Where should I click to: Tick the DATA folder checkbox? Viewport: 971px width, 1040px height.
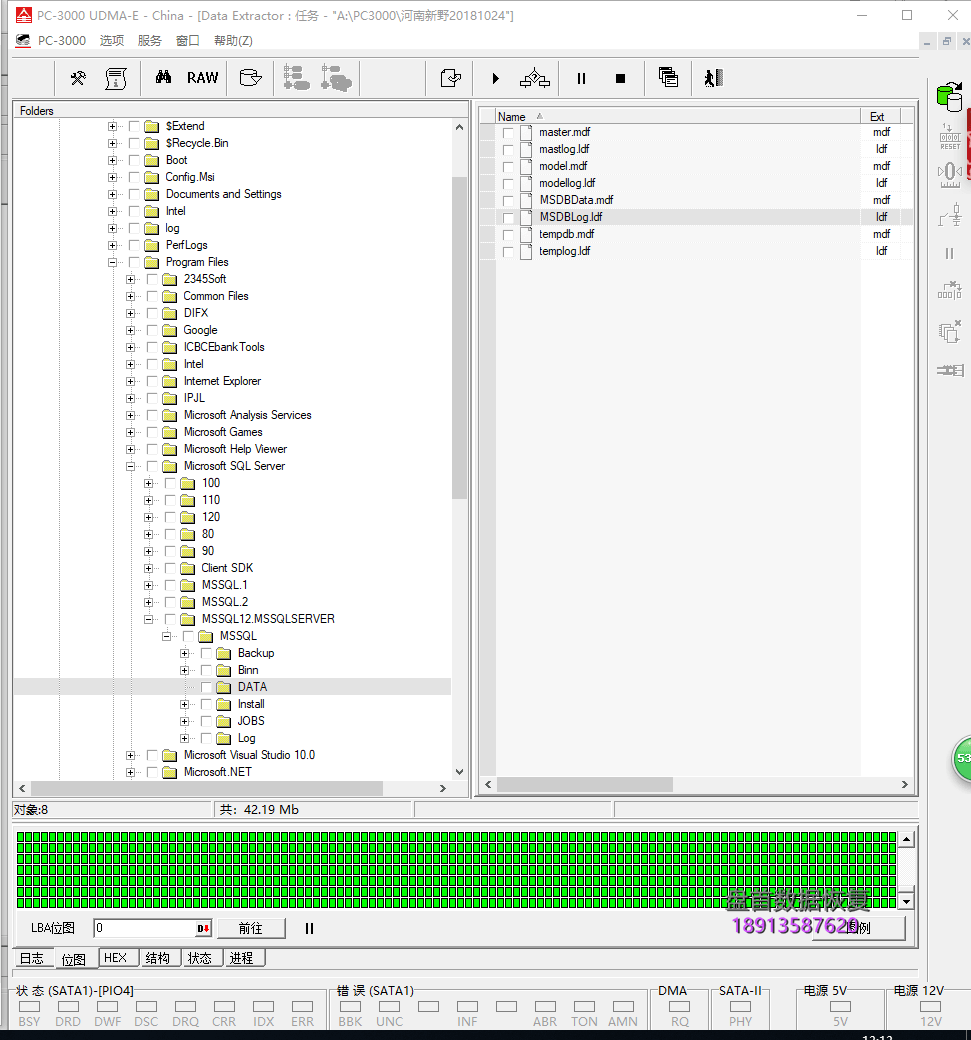tap(206, 687)
